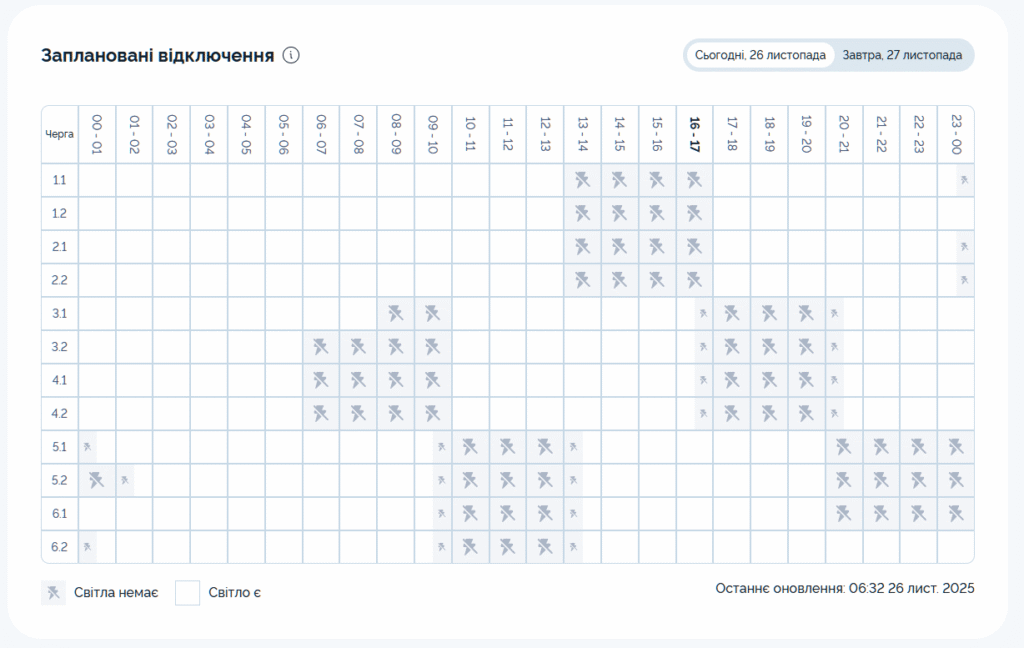Click outage icon for queue 5.1 at 20-21

(x=844, y=447)
